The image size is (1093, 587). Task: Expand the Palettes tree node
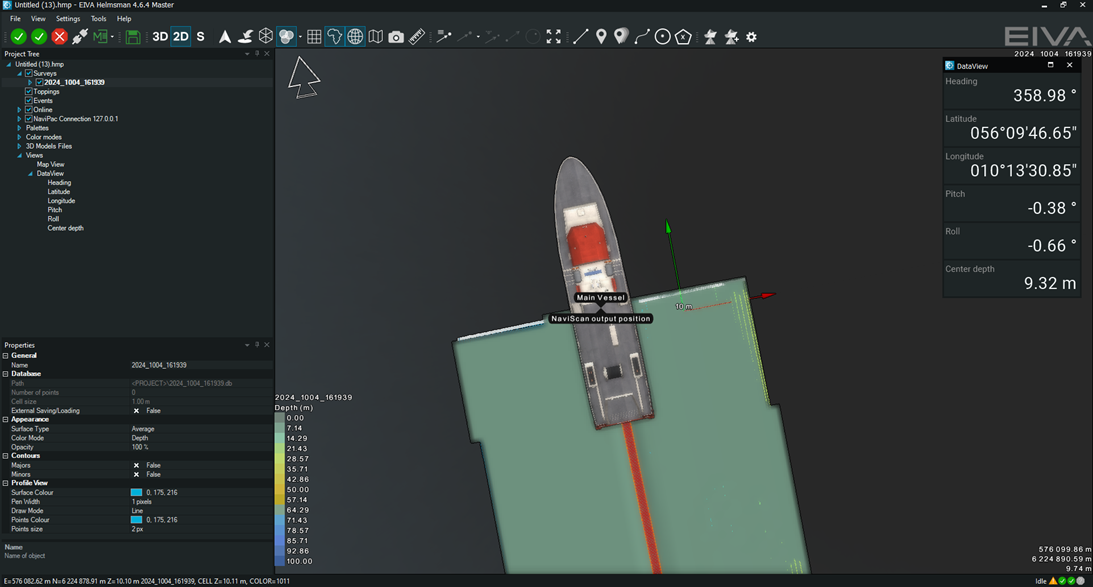pyautogui.click(x=20, y=128)
